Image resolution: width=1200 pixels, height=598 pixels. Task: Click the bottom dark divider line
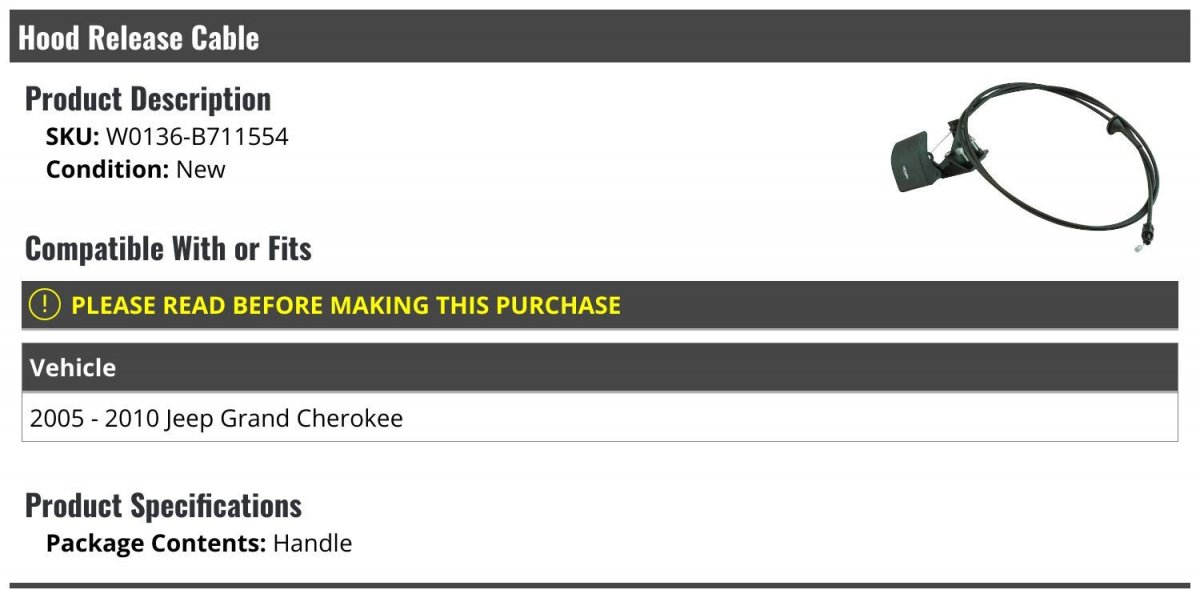coord(600,585)
